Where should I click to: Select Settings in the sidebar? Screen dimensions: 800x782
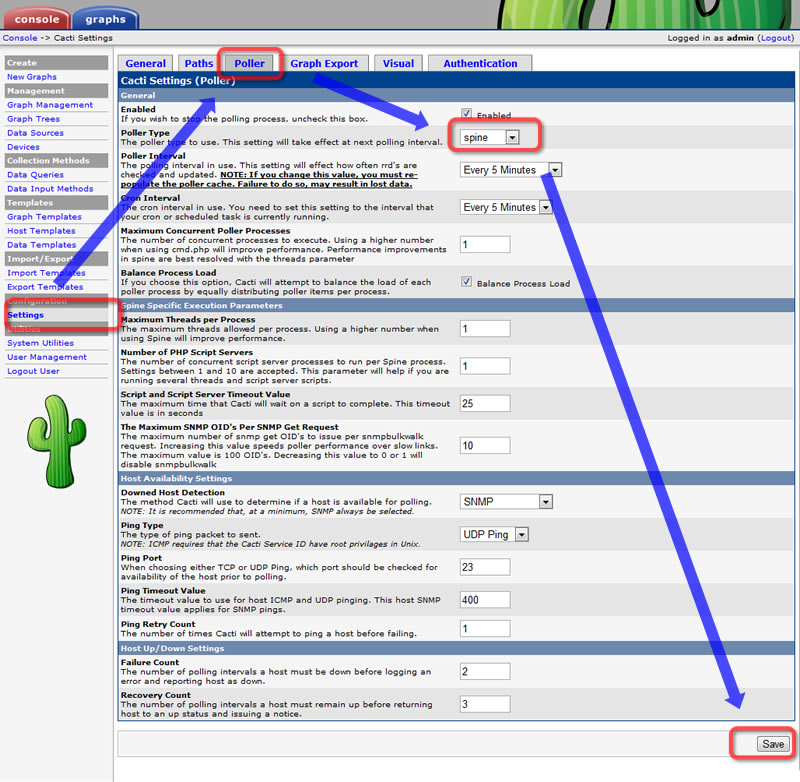click(x=26, y=315)
